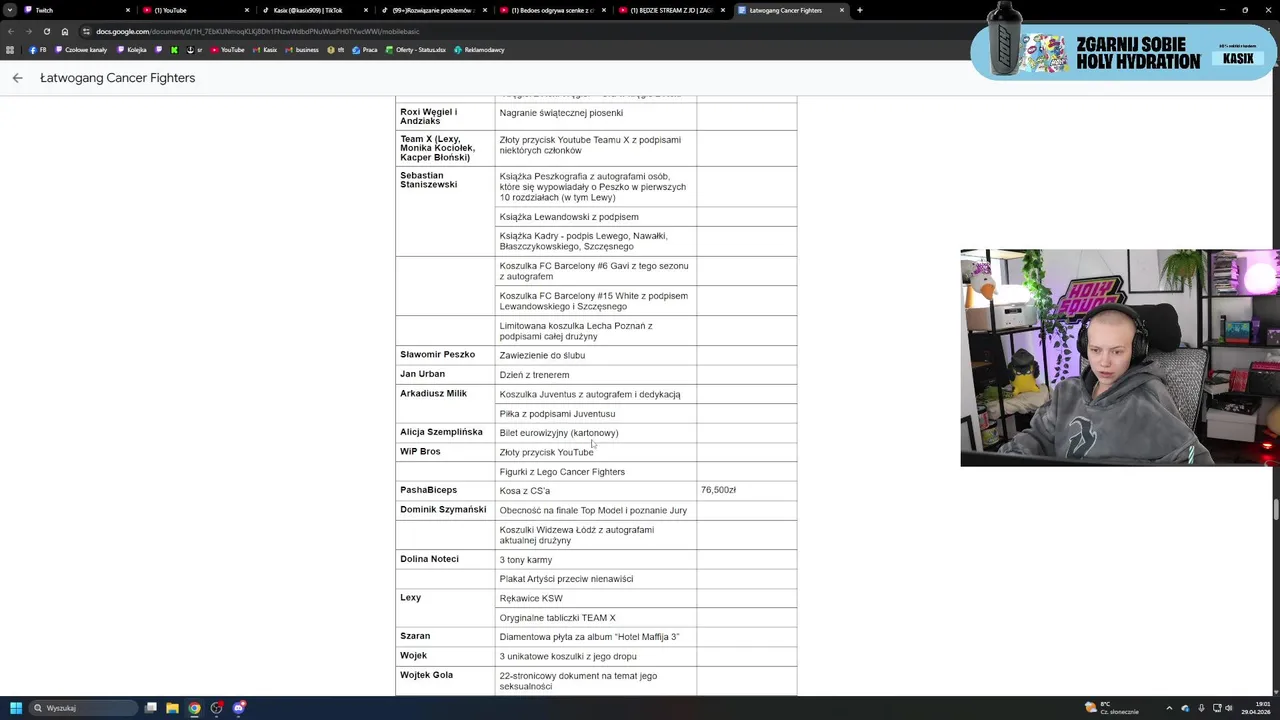
Task: Select the Rękawice KSW cell
Action: click(x=596, y=598)
